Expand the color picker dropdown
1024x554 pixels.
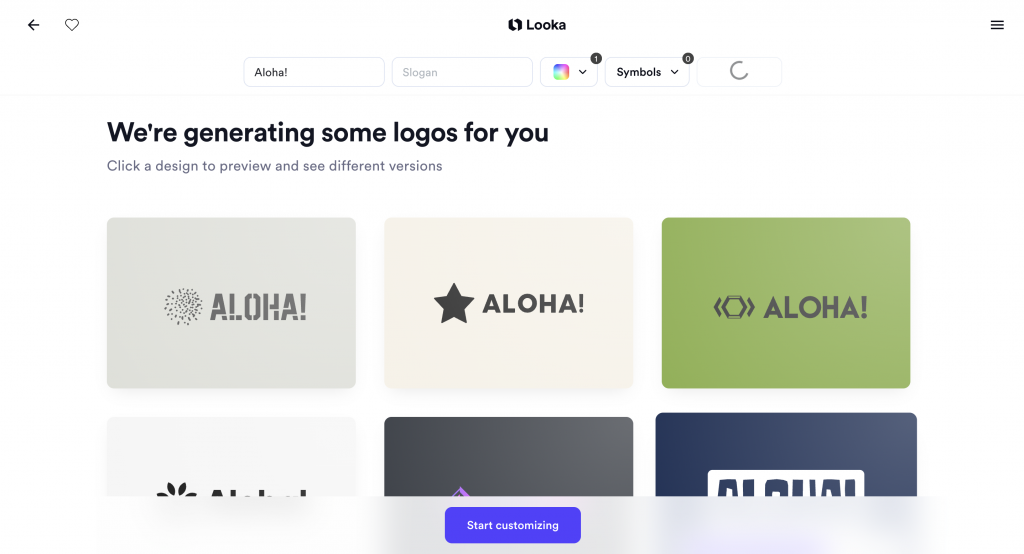(569, 72)
